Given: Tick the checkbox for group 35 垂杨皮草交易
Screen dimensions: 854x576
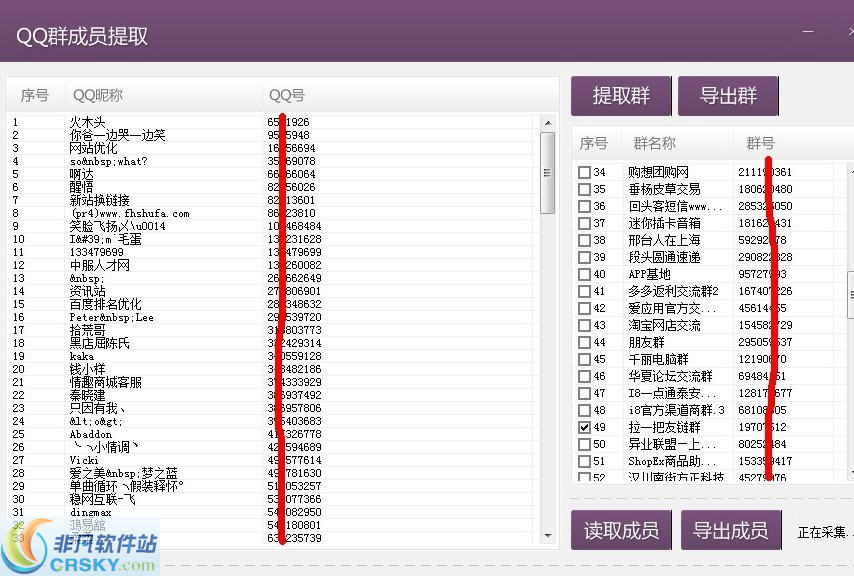Looking at the screenshot, I should coord(584,189).
